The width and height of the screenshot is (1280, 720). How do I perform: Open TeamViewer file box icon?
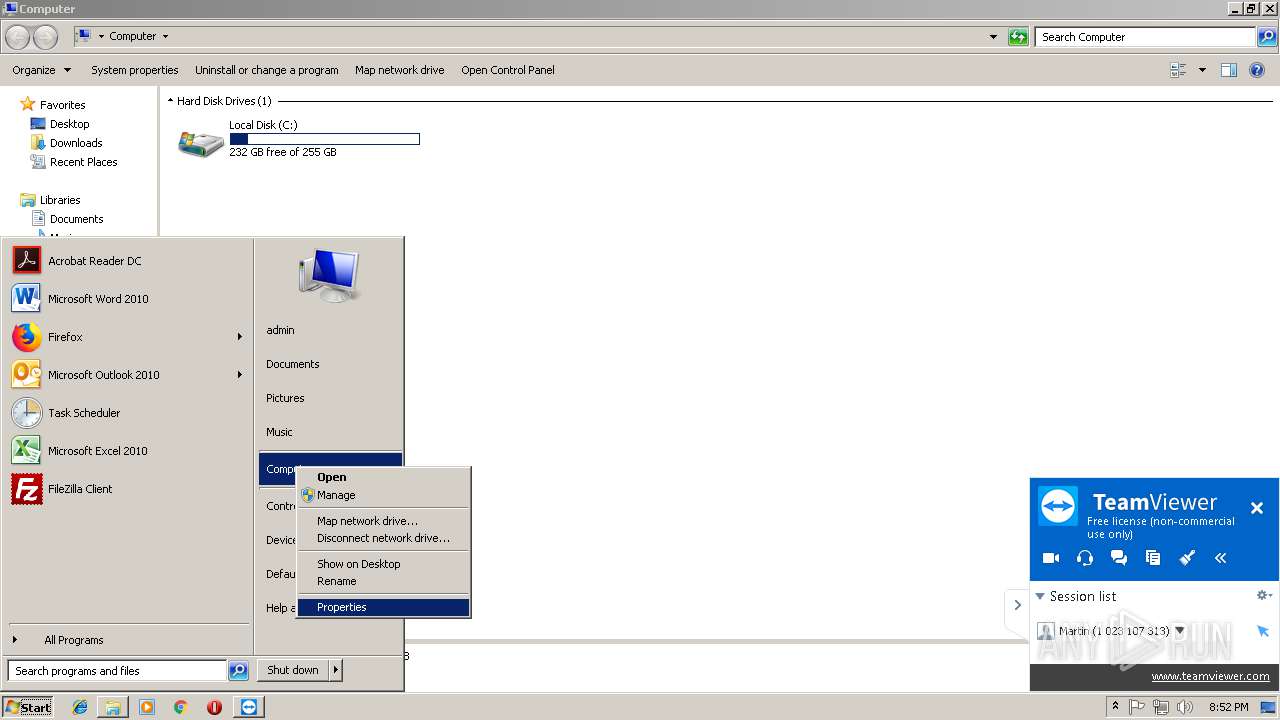pyautogui.click(x=1153, y=558)
